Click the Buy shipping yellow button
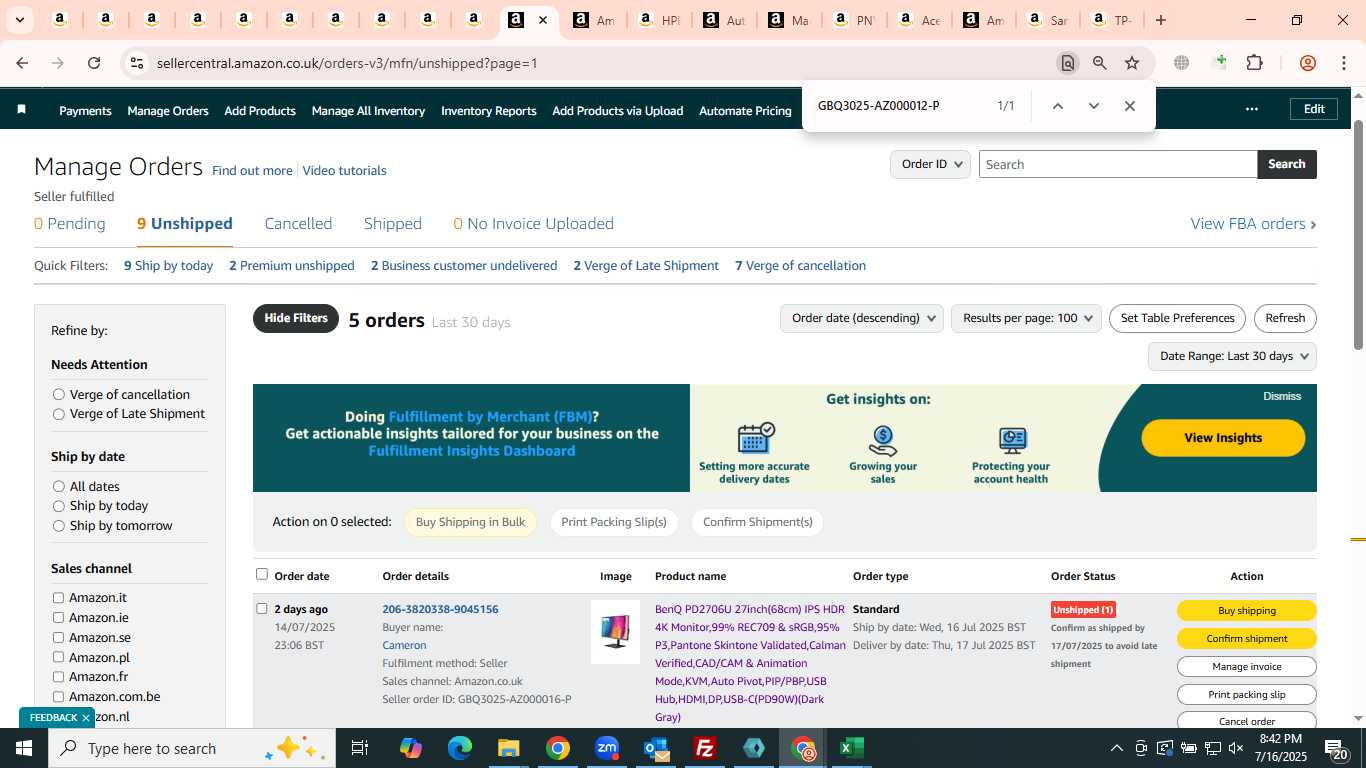Viewport: 1366px width, 768px height. coord(1247,610)
